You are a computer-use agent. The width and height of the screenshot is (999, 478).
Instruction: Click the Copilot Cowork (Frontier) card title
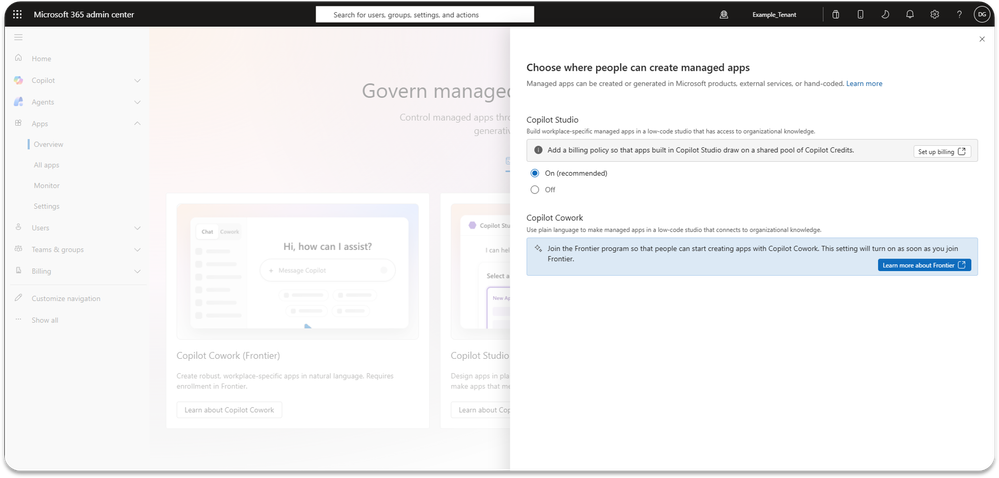tap(228, 356)
